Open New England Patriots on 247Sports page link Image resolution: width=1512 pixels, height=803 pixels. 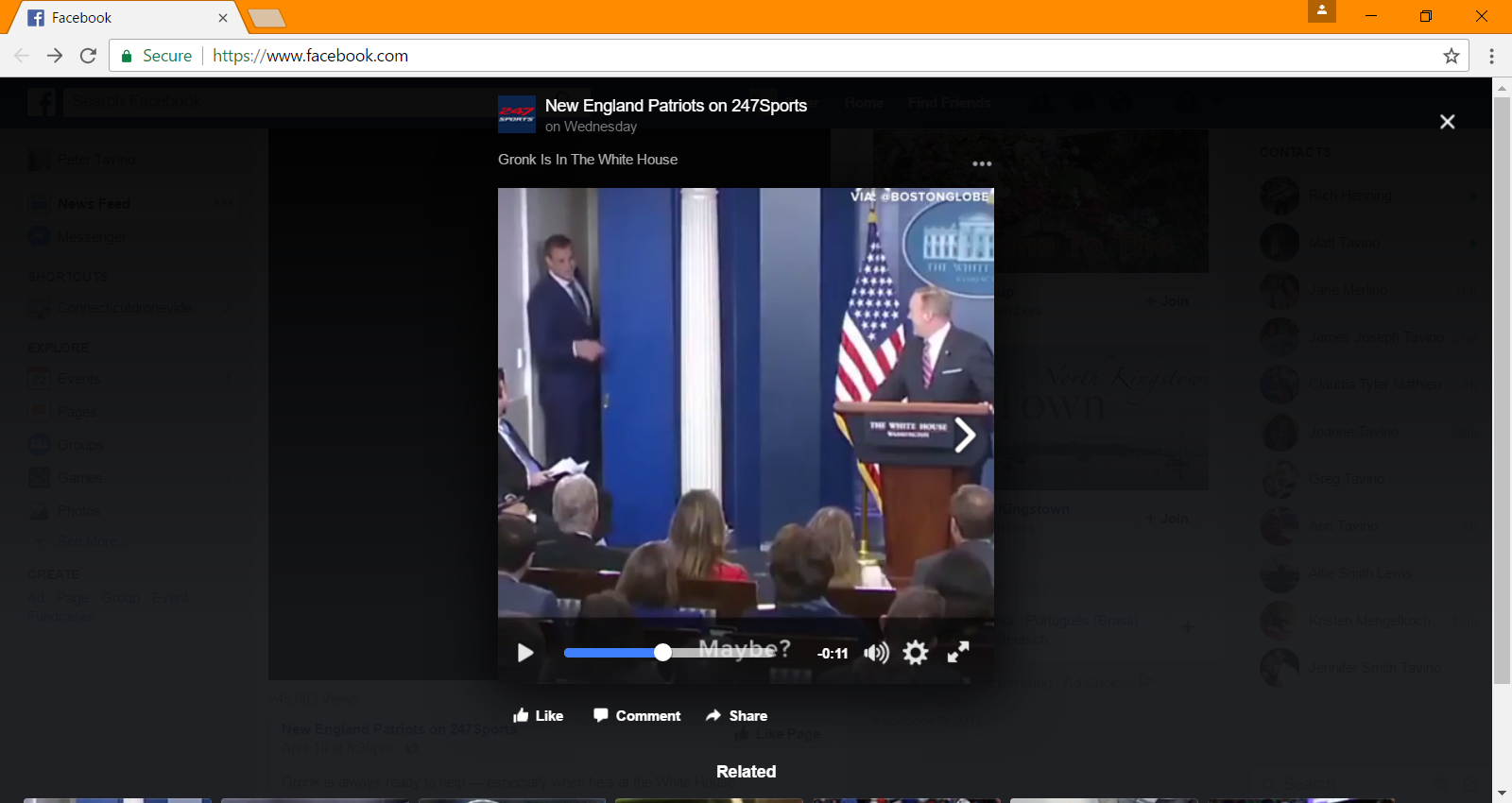coord(676,106)
